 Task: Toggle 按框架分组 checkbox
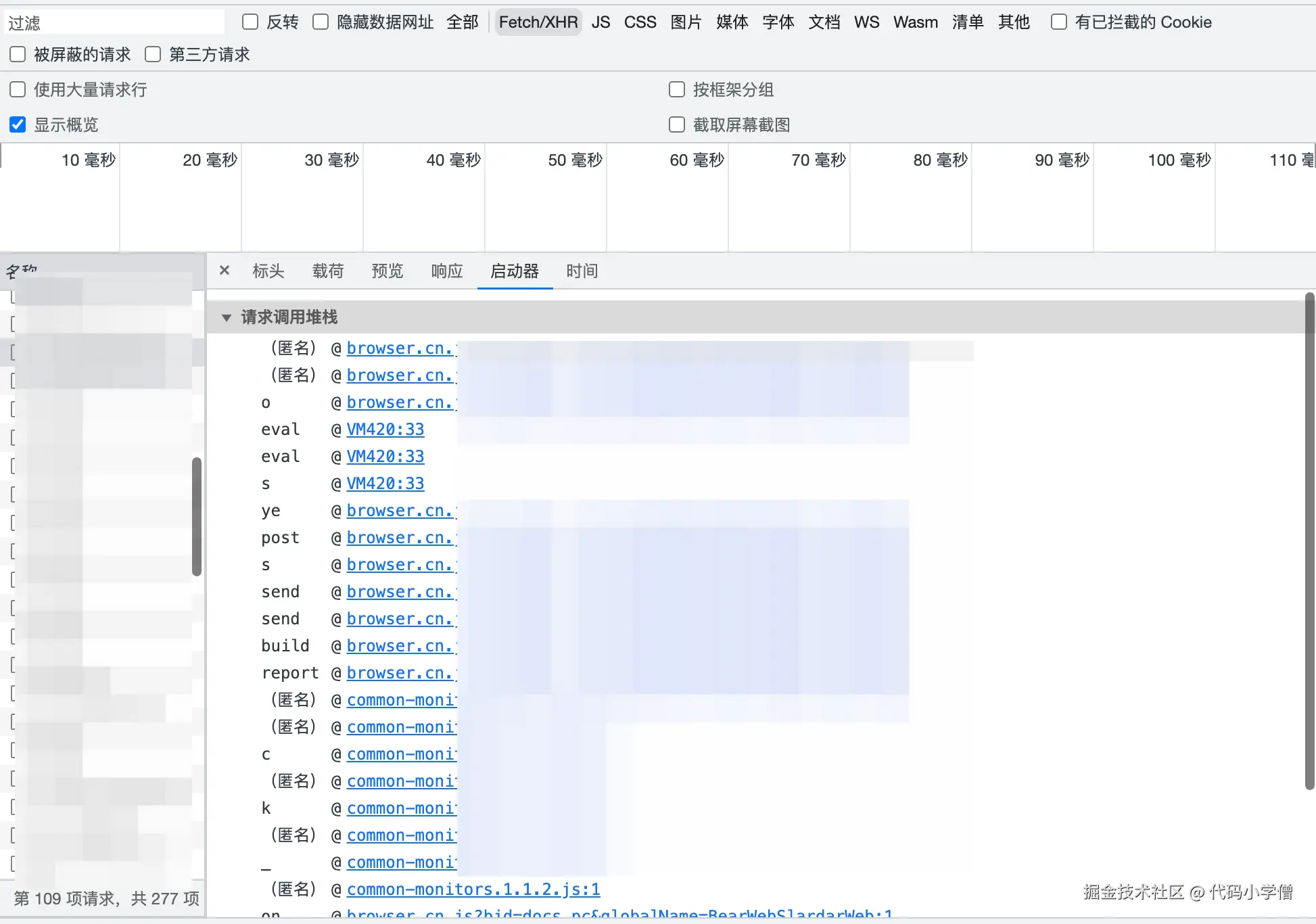pos(677,90)
